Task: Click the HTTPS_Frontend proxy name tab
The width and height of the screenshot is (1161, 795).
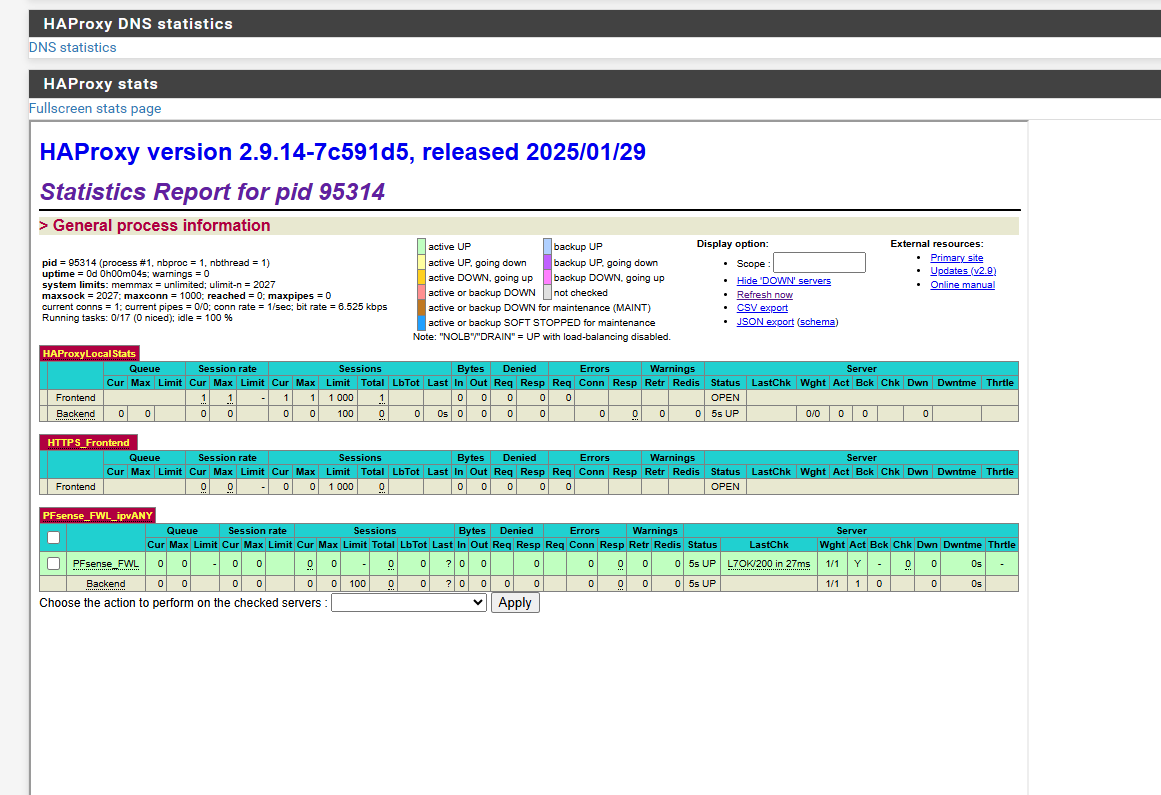Action: pyautogui.click(x=88, y=443)
